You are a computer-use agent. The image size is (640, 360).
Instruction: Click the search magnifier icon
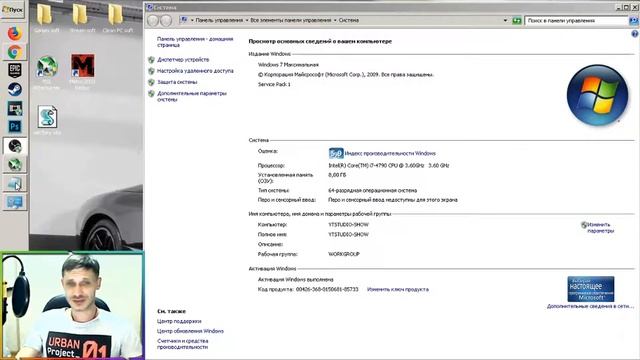(x=633, y=20)
